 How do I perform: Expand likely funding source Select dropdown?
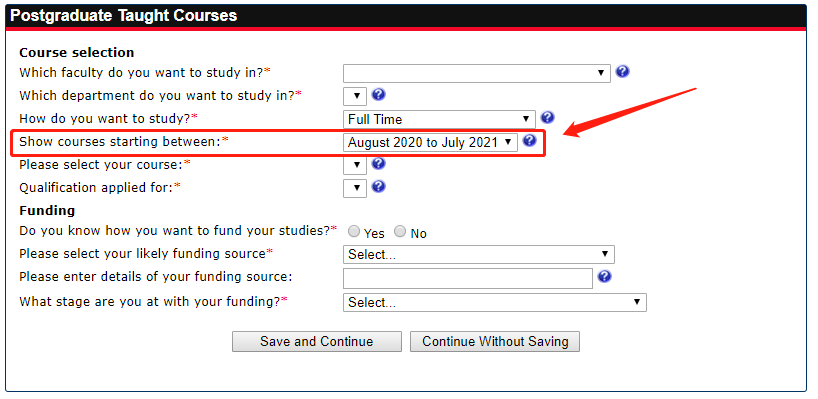pos(479,255)
